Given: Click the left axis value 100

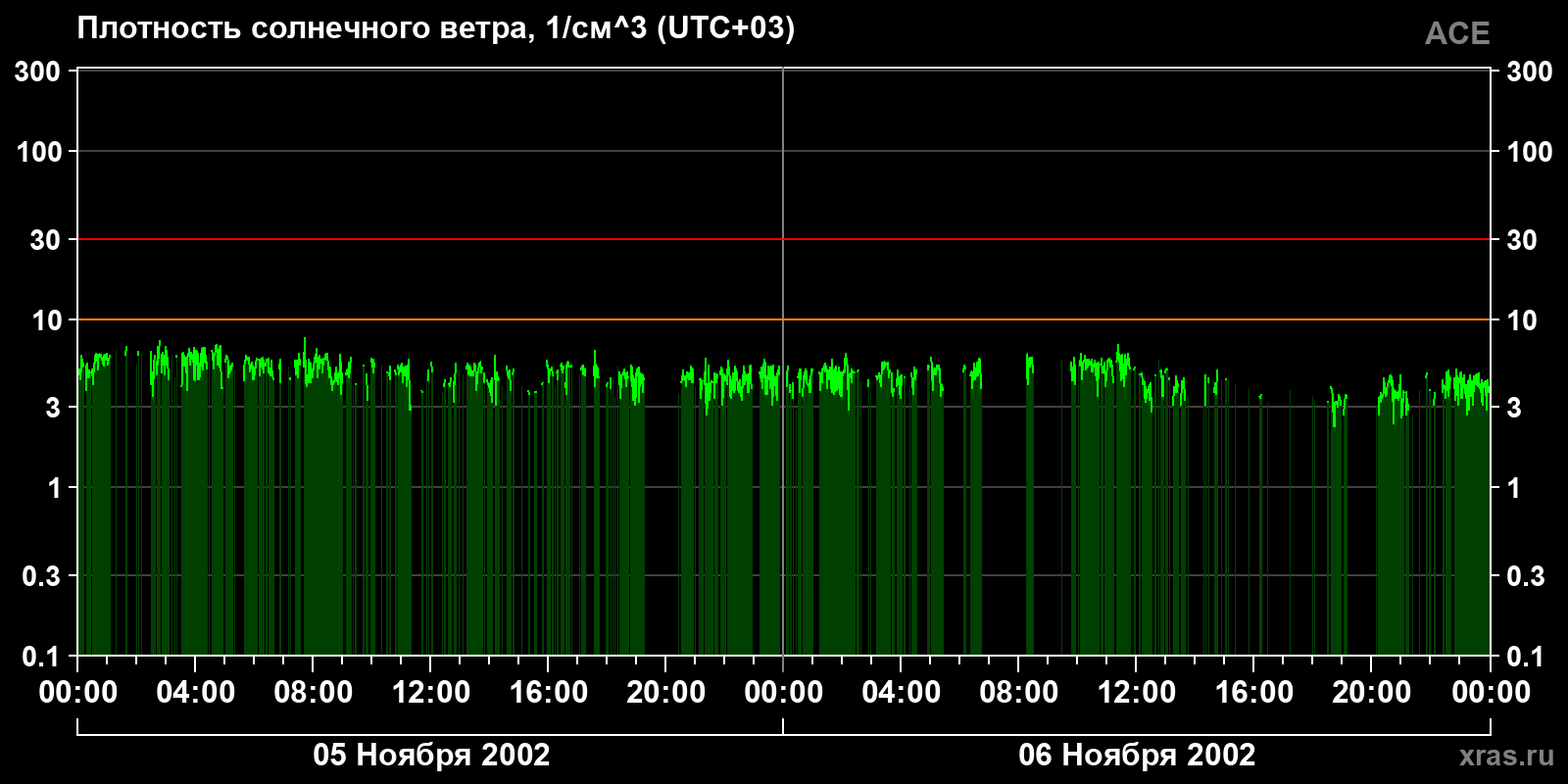Looking at the screenshot, I should (39, 151).
